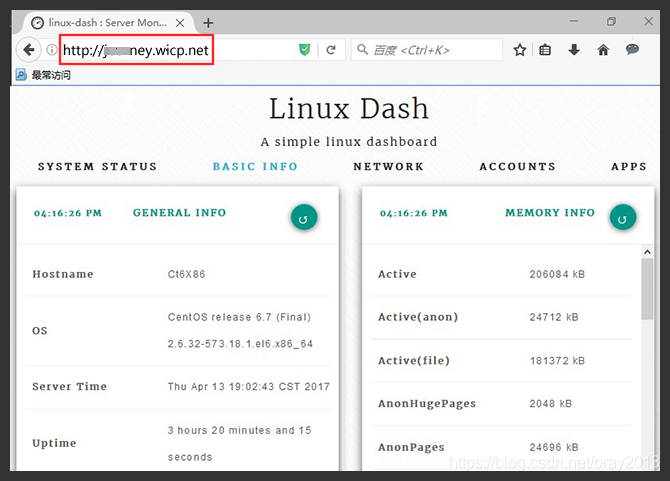Screen dimensions: 670x481
Task: Click Memory Info scrollbar up arrow
Action: [x=647, y=252]
